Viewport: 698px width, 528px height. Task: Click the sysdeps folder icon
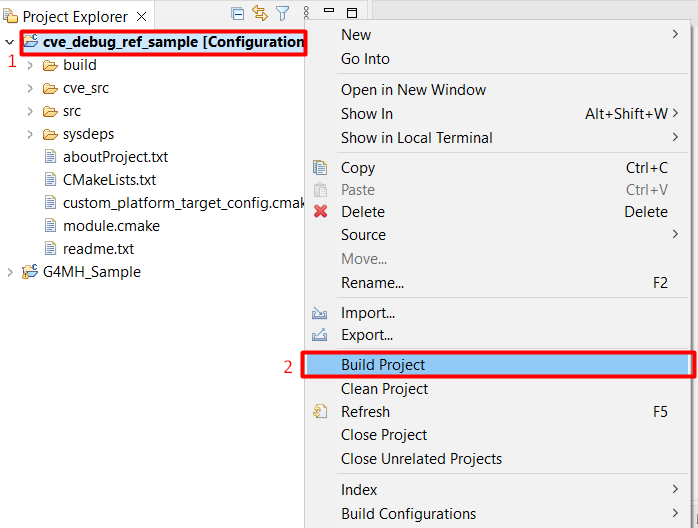[x=50, y=134]
